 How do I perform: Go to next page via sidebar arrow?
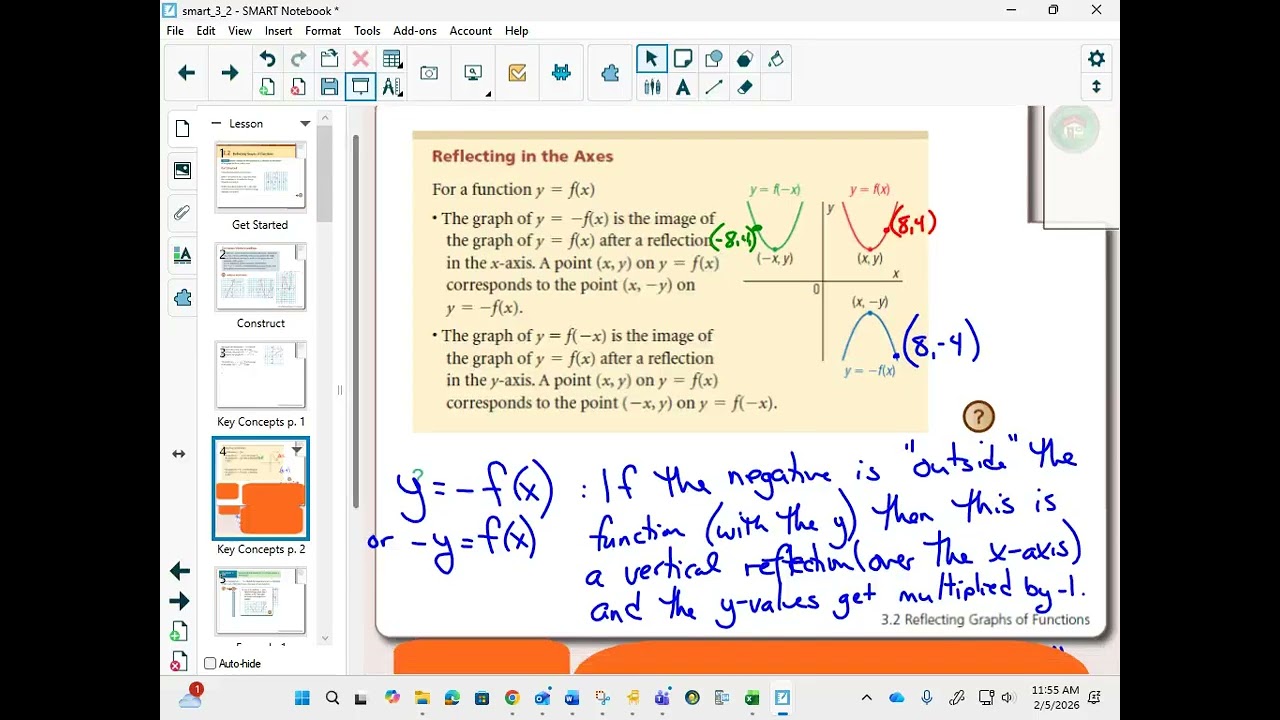pos(180,601)
